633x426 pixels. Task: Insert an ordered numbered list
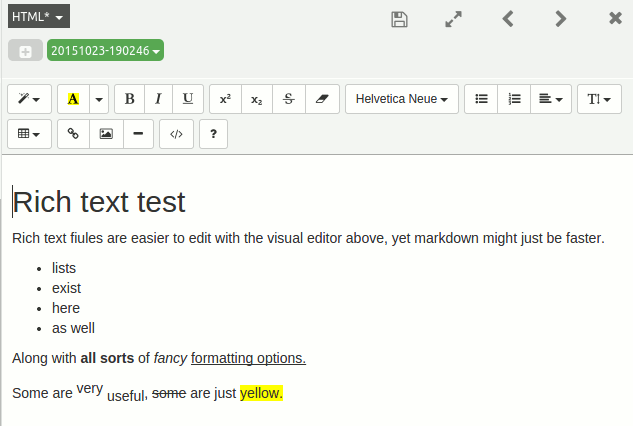click(514, 99)
